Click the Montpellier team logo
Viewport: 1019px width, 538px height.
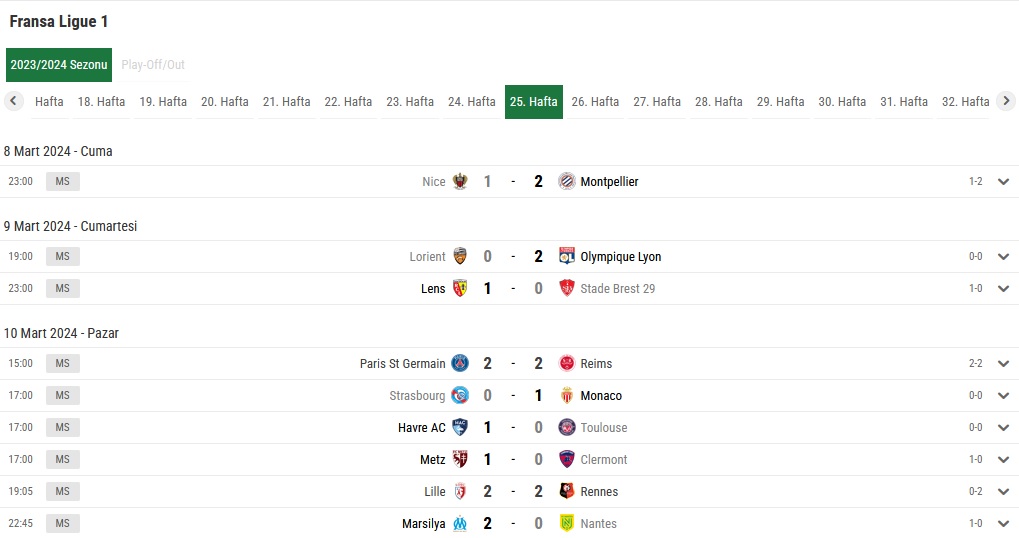pyautogui.click(x=567, y=181)
